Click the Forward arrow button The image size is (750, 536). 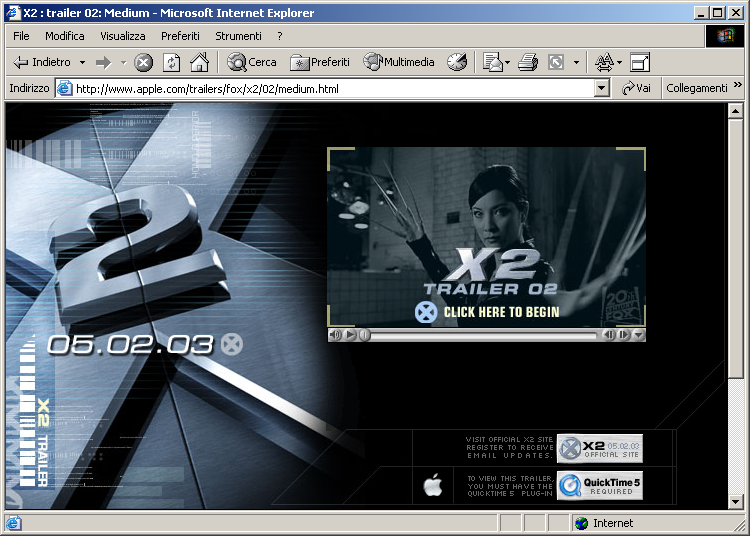103,63
